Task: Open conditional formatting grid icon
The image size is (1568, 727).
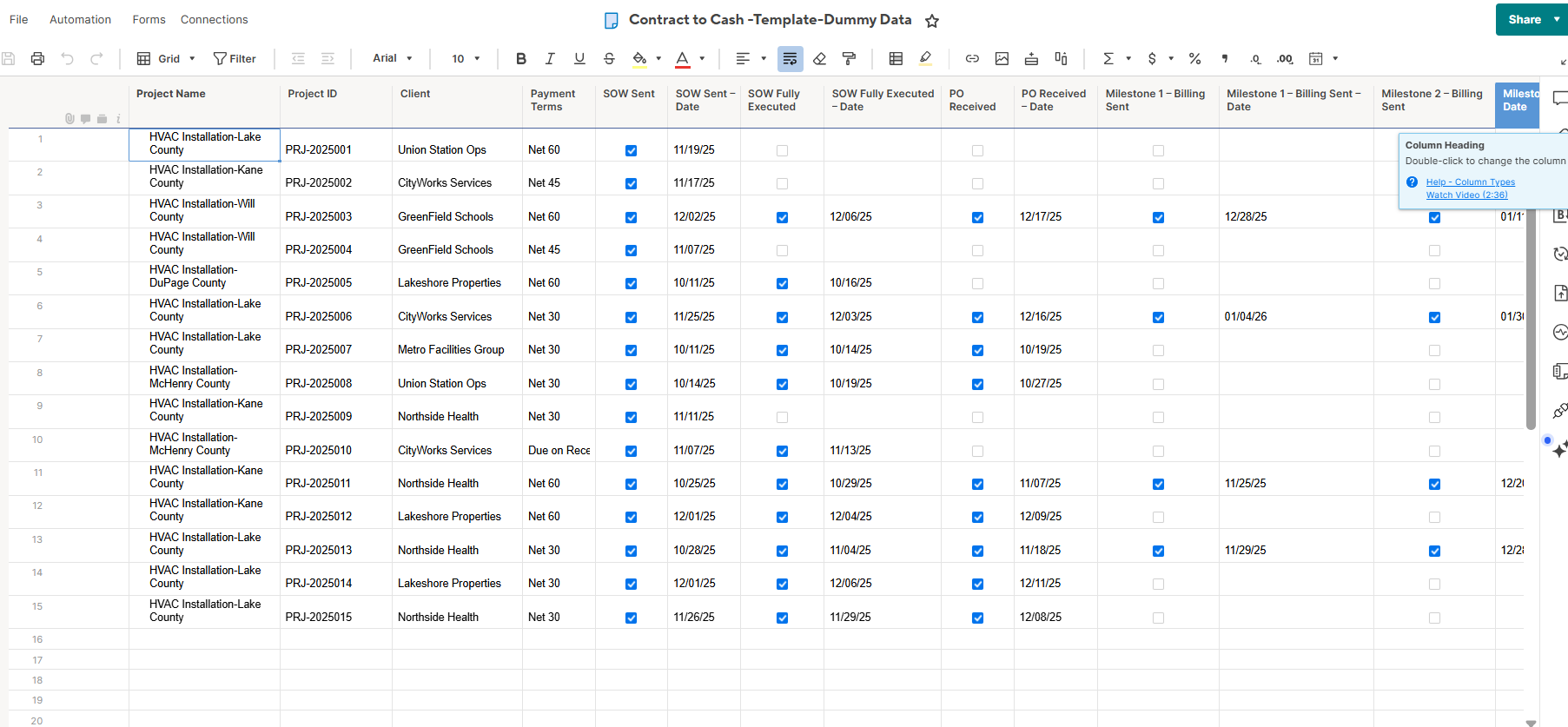Action: [x=896, y=58]
